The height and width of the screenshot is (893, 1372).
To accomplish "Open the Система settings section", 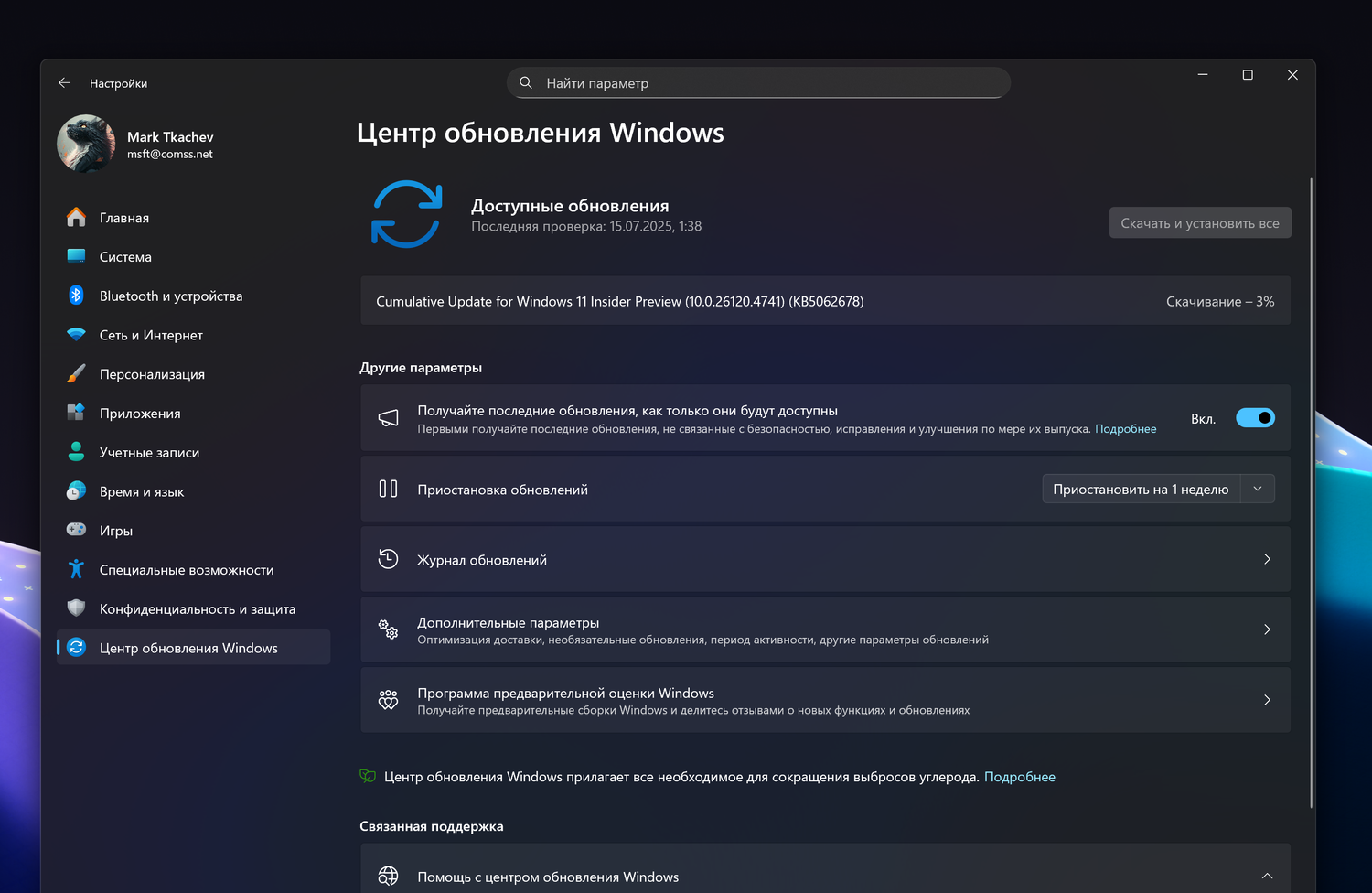I will [x=193, y=257].
